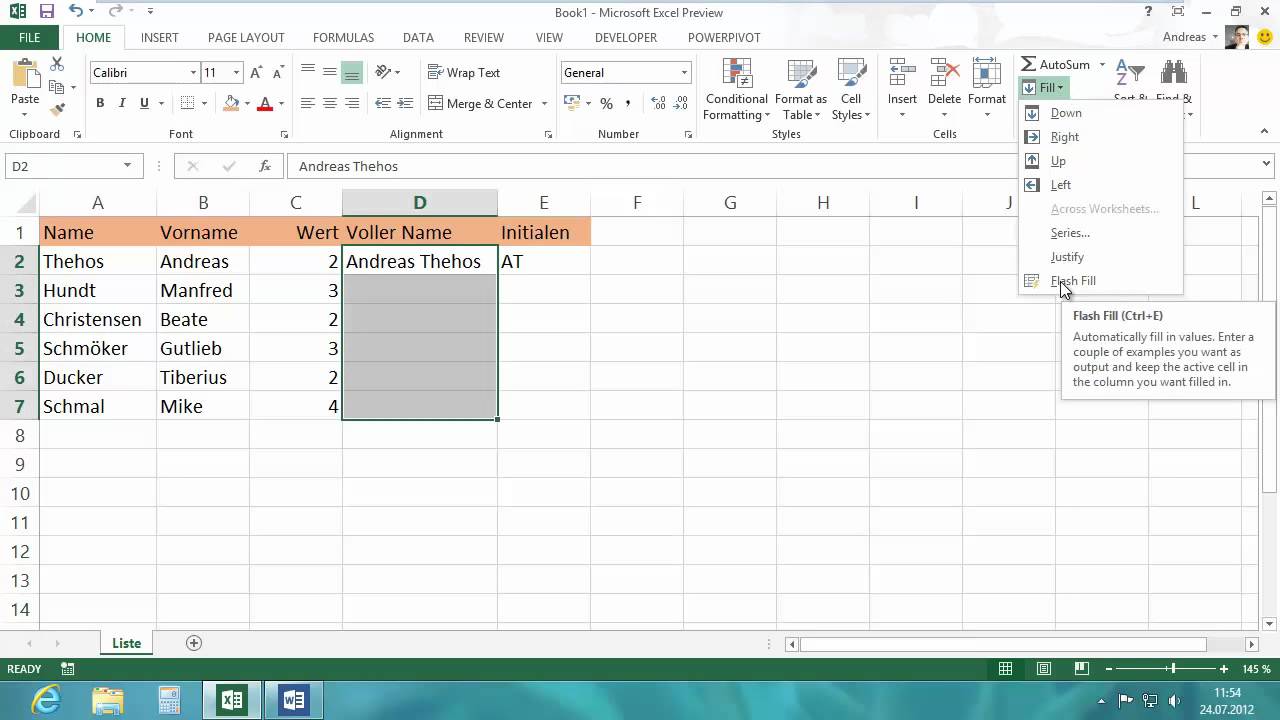Click the zoom slider in status bar

tap(1172, 669)
